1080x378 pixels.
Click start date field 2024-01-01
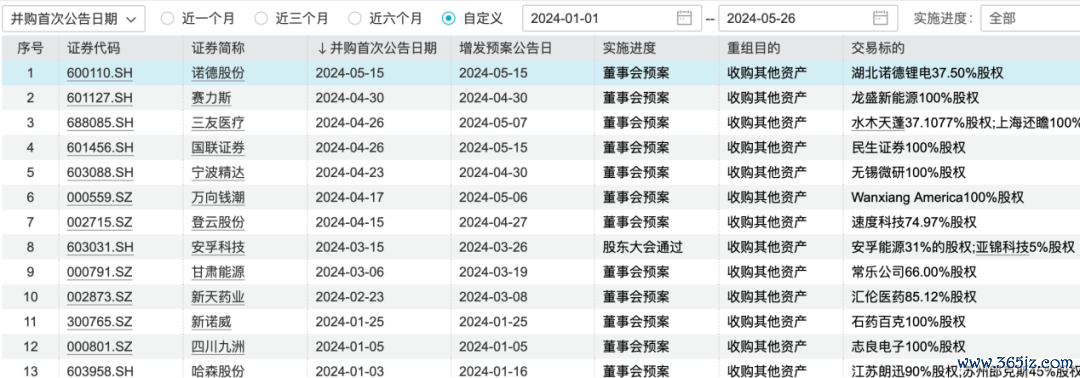tap(610, 19)
